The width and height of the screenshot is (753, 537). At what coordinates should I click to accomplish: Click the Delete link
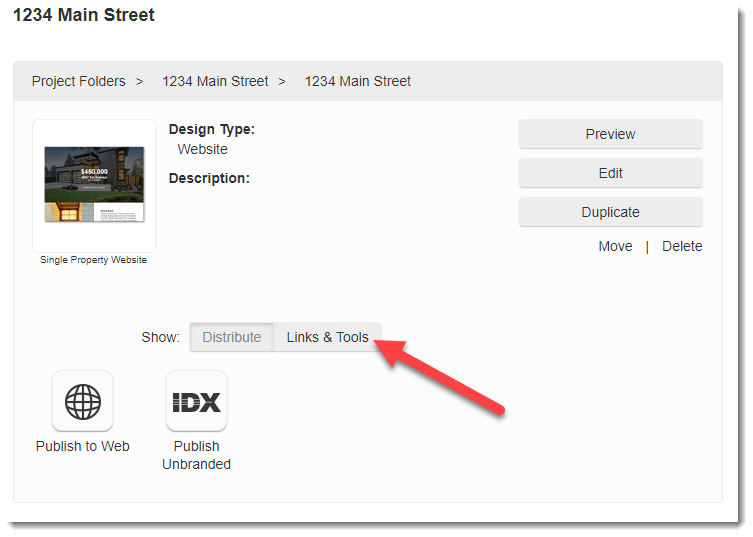tap(682, 246)
